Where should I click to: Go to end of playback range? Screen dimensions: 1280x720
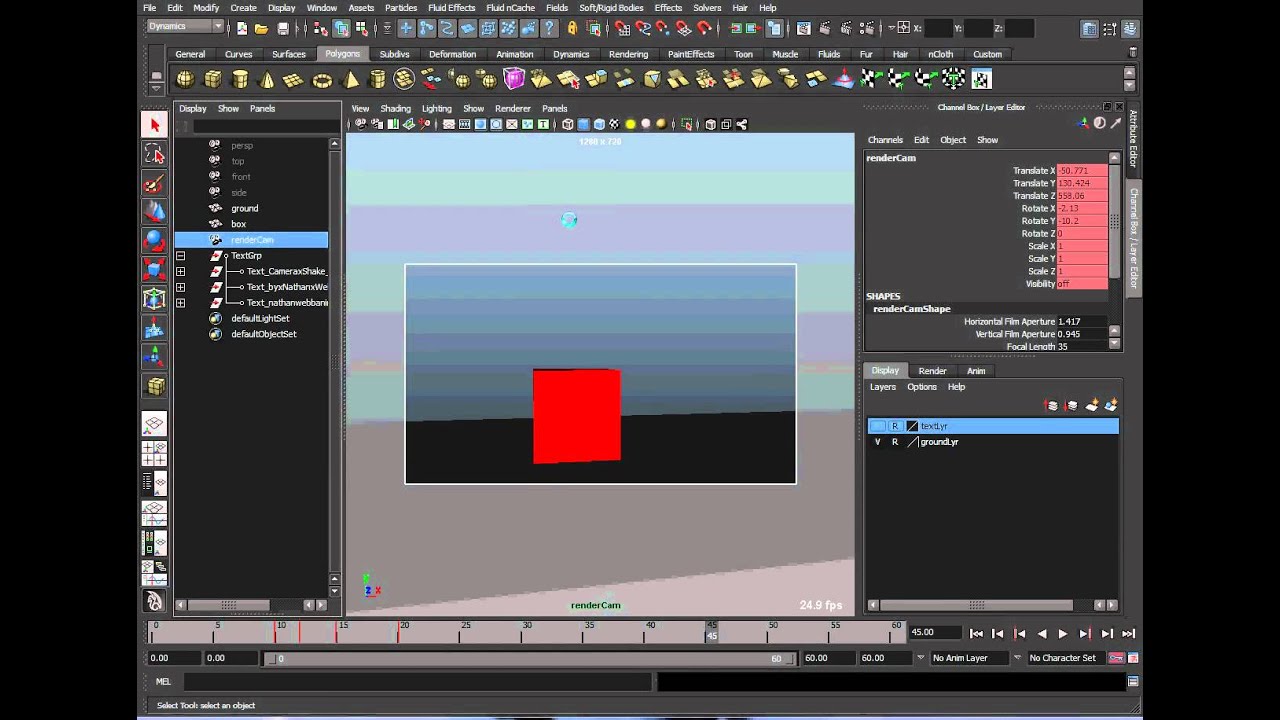pyautogui.click(x=1128, y=634)
